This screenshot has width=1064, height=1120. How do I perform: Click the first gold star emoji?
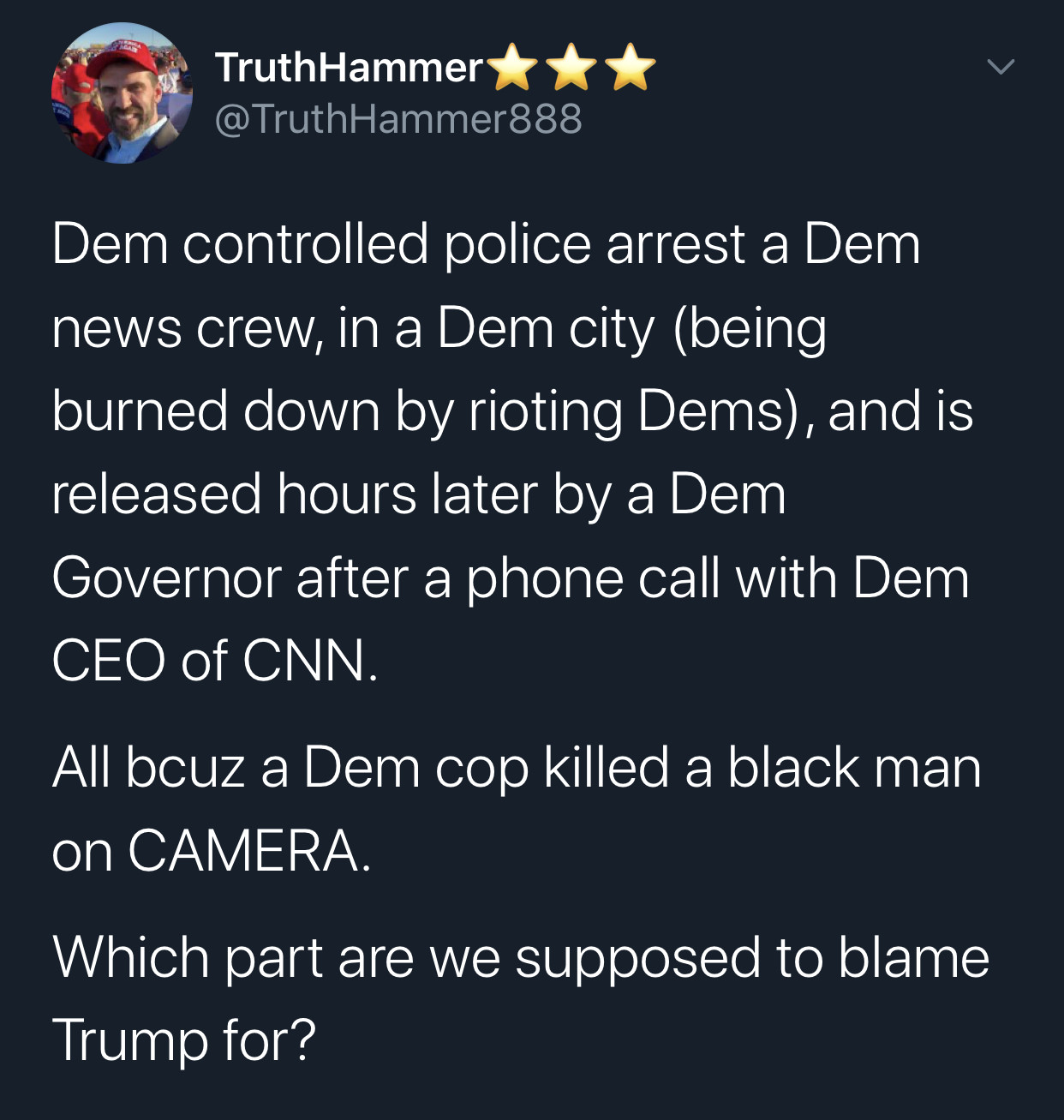[514, 68]
